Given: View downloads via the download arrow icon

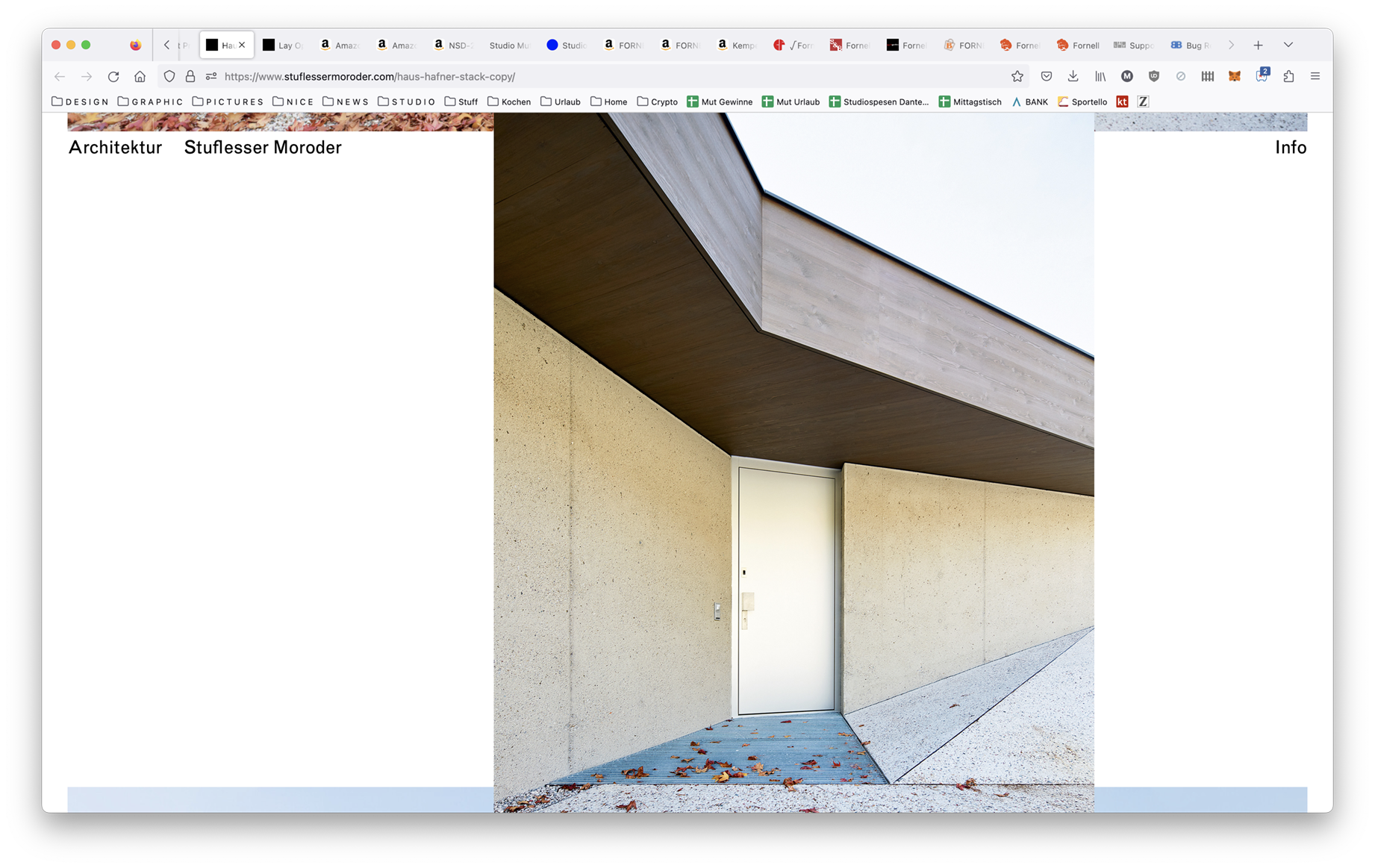Looking at the screenshot, I should pyautogui.click(x=1073, y=75).
